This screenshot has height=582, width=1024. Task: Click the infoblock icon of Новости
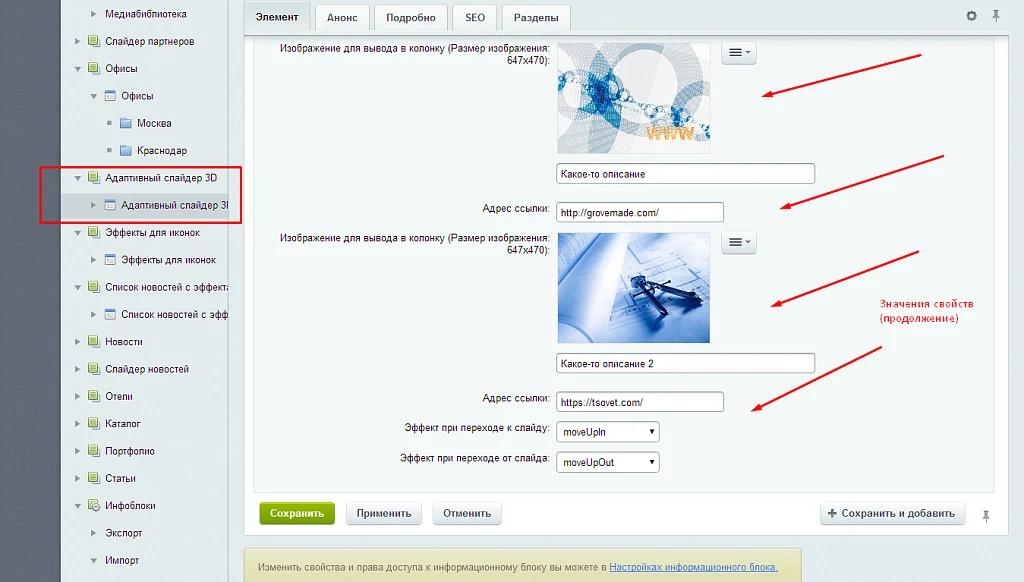(x=94, y=342)
